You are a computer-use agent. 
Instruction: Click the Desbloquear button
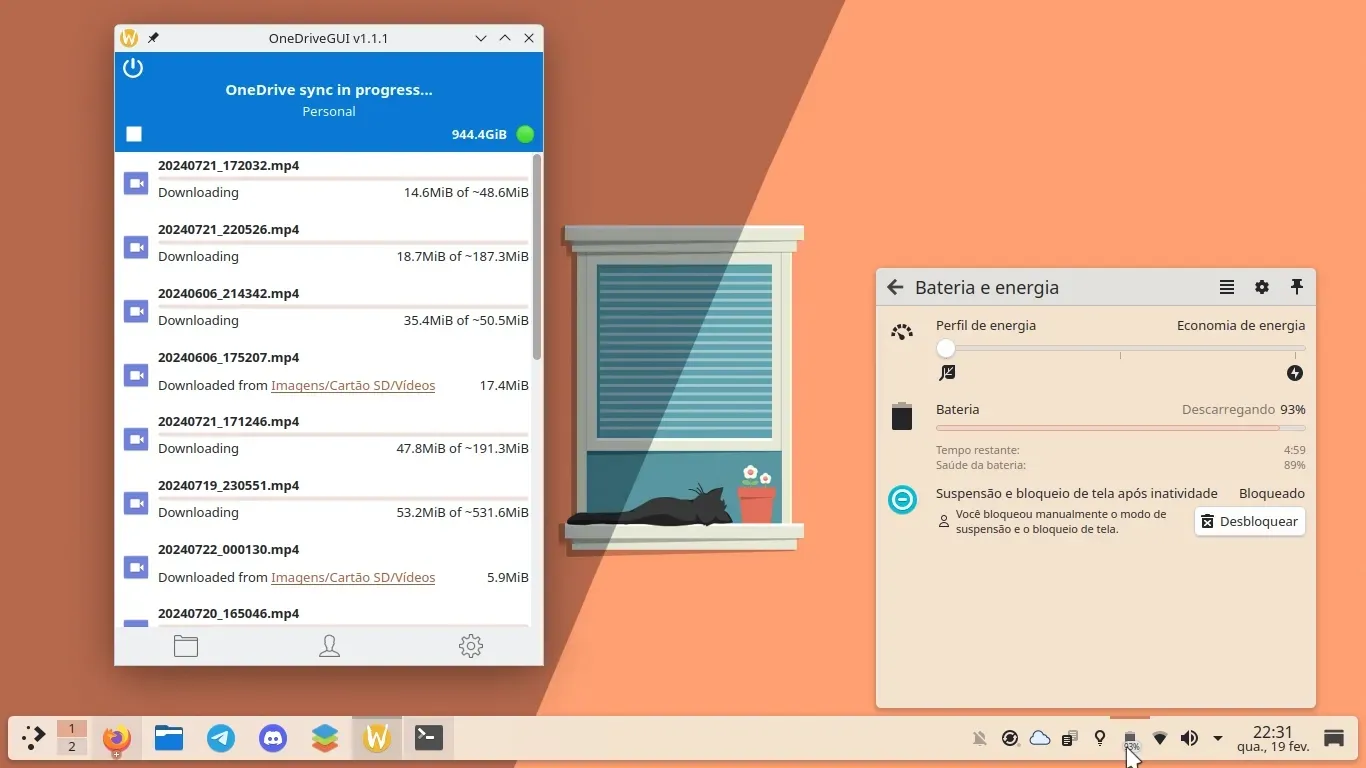[1250, 521]
